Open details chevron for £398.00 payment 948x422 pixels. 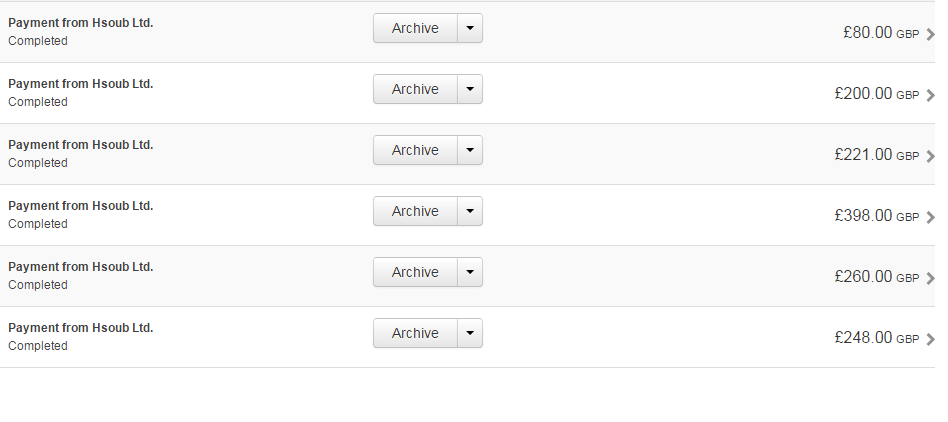tap(931, 217)
